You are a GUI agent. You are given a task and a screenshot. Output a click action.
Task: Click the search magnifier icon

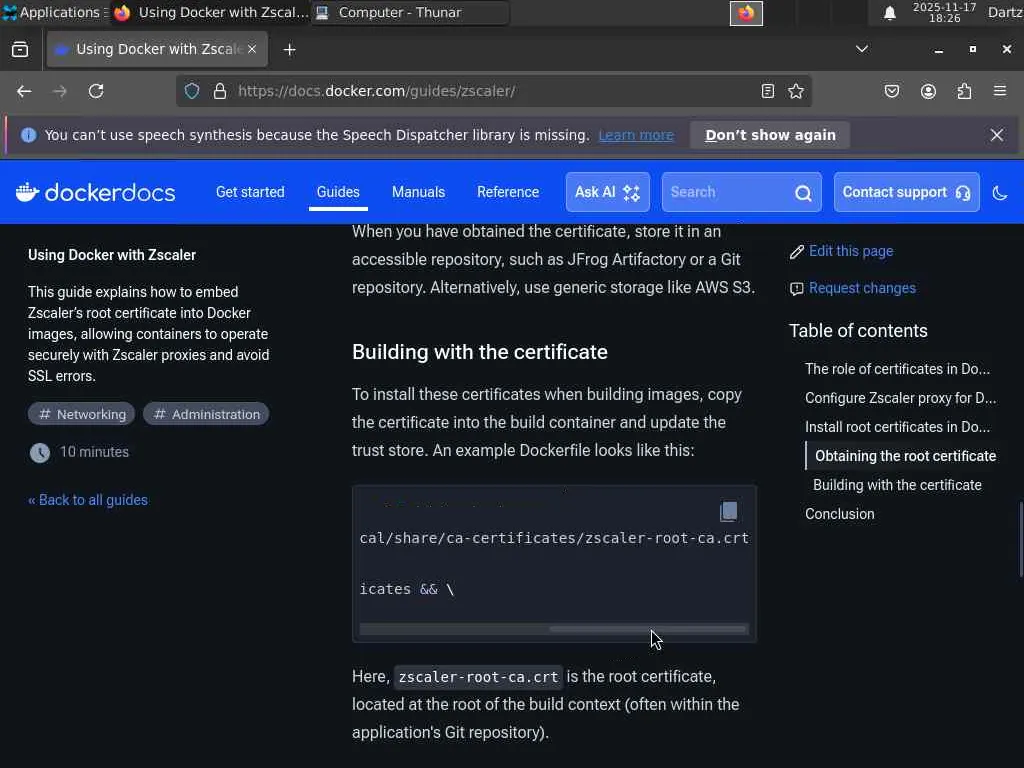pyautogui.click(x=803, y=193)
